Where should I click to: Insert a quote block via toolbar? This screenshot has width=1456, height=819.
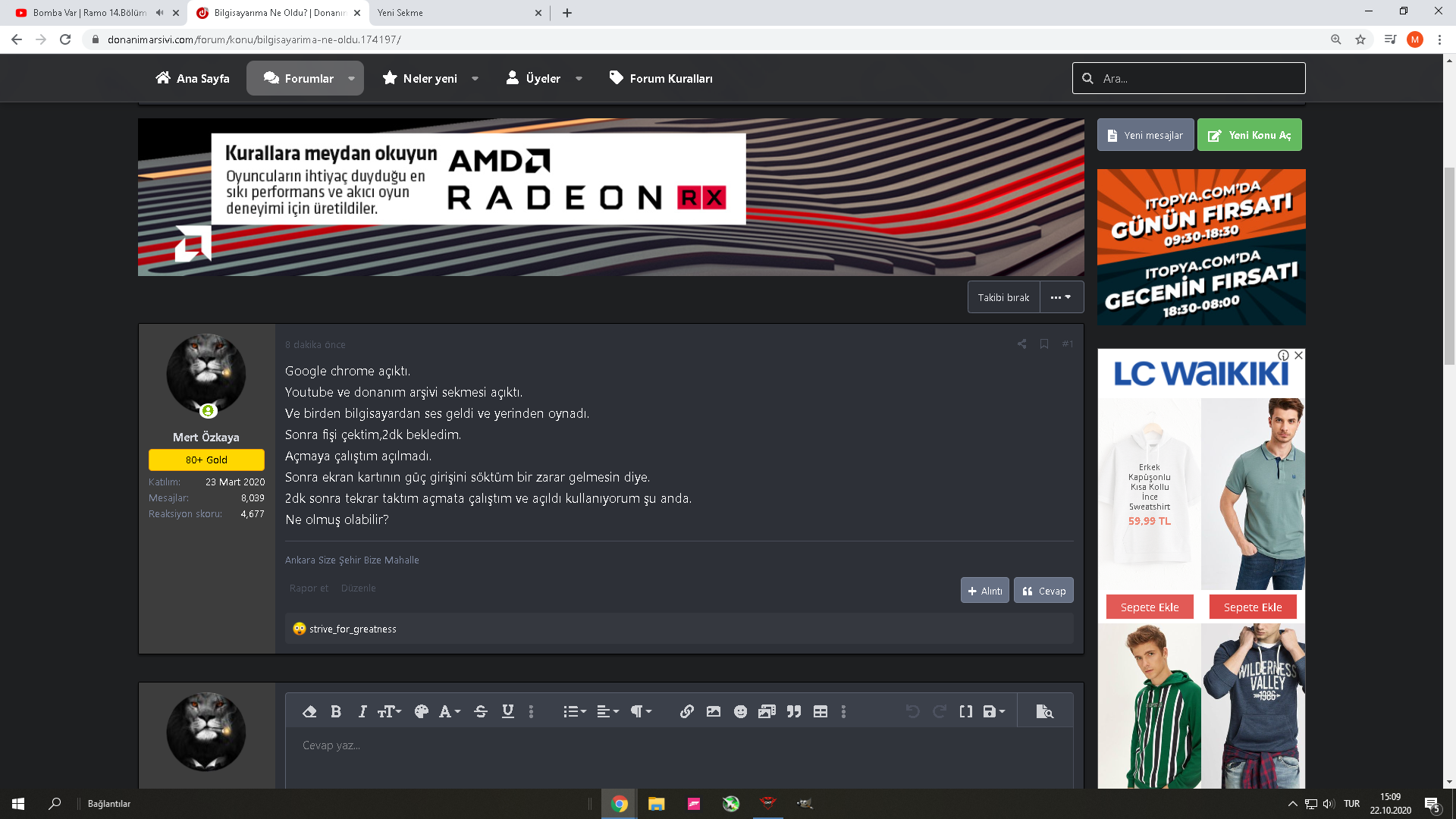pos(794,711)
